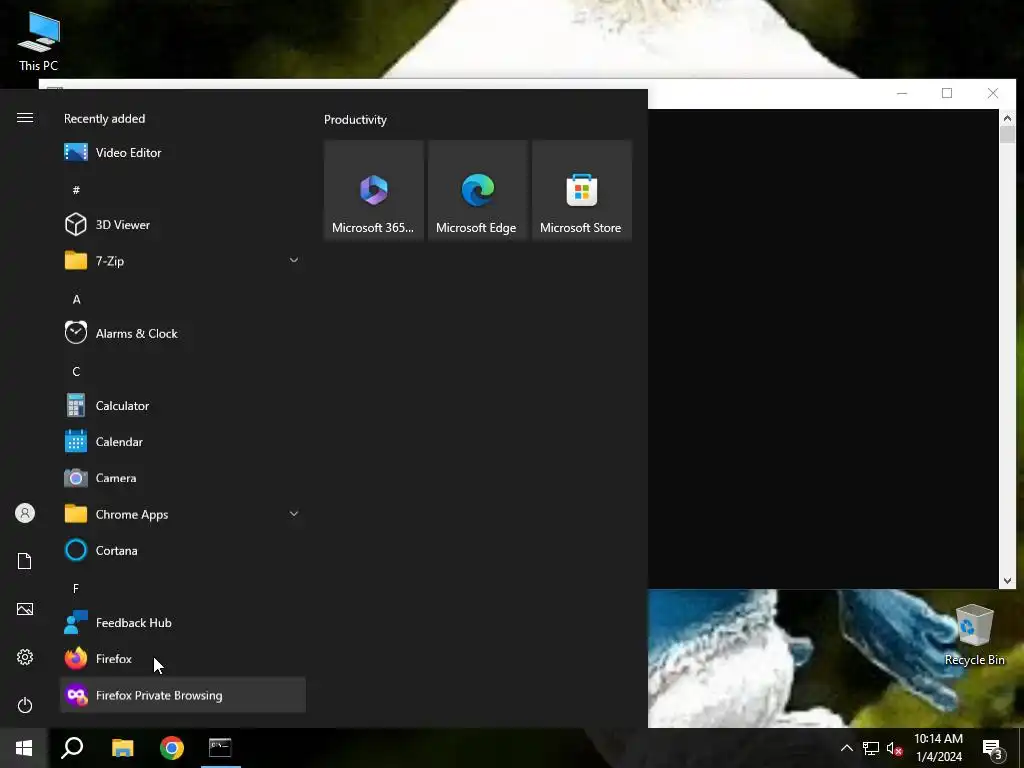Expand the Chrome Apps folder chevron

coord(294,514)
